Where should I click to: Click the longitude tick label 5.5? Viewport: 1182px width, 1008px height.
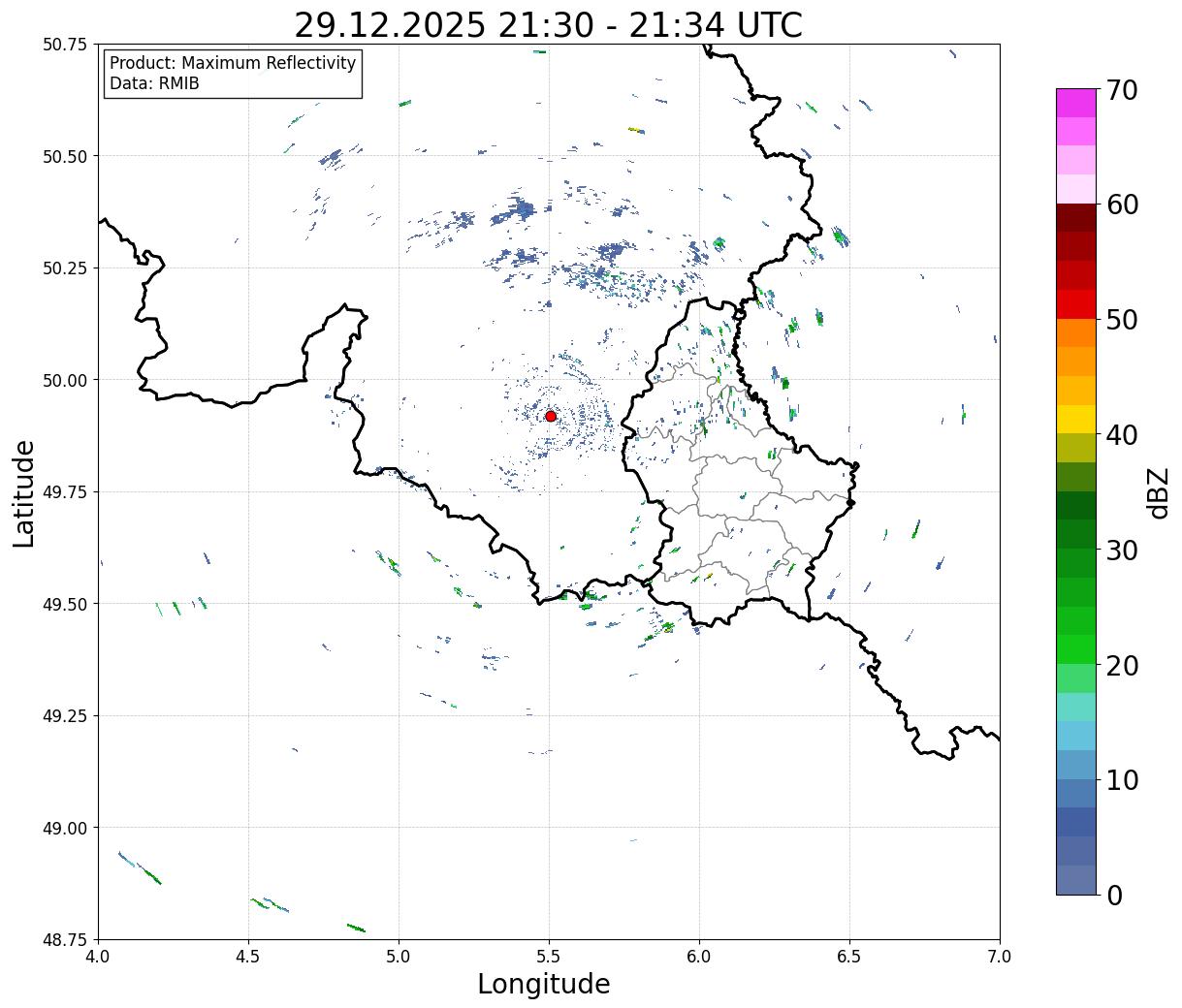pos(549,957)
